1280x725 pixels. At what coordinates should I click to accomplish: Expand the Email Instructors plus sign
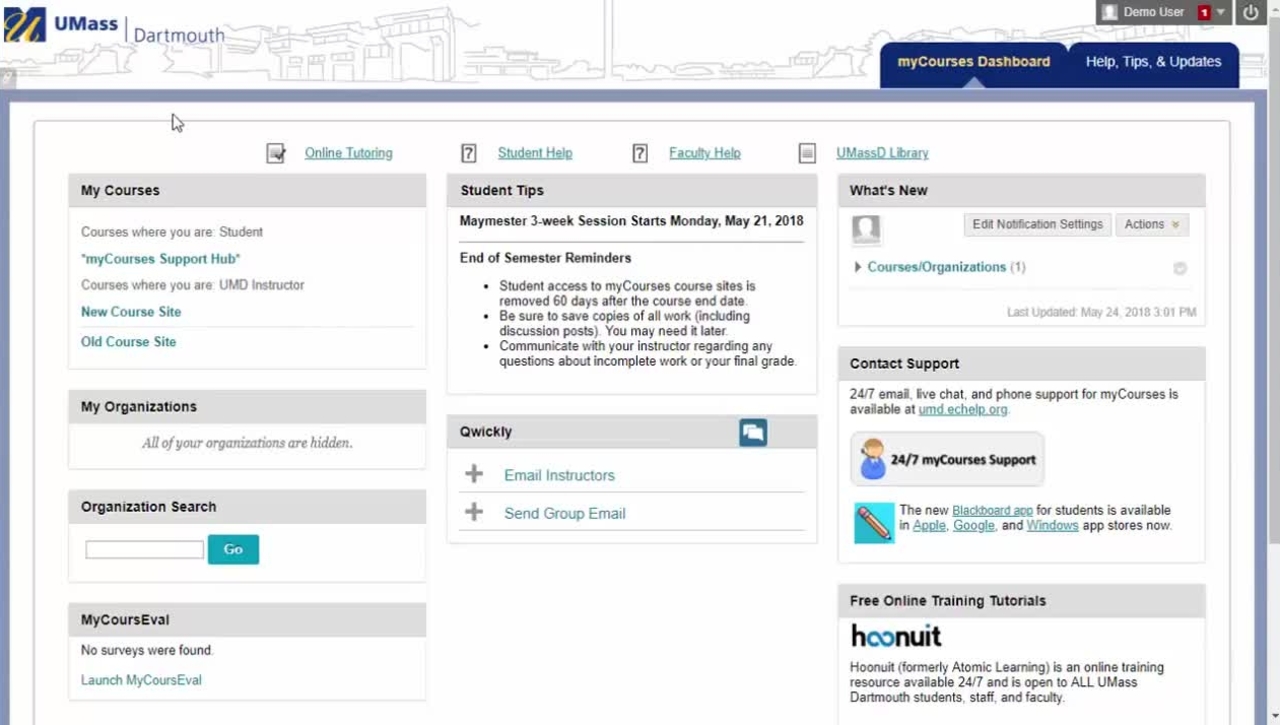click(474, 474)
